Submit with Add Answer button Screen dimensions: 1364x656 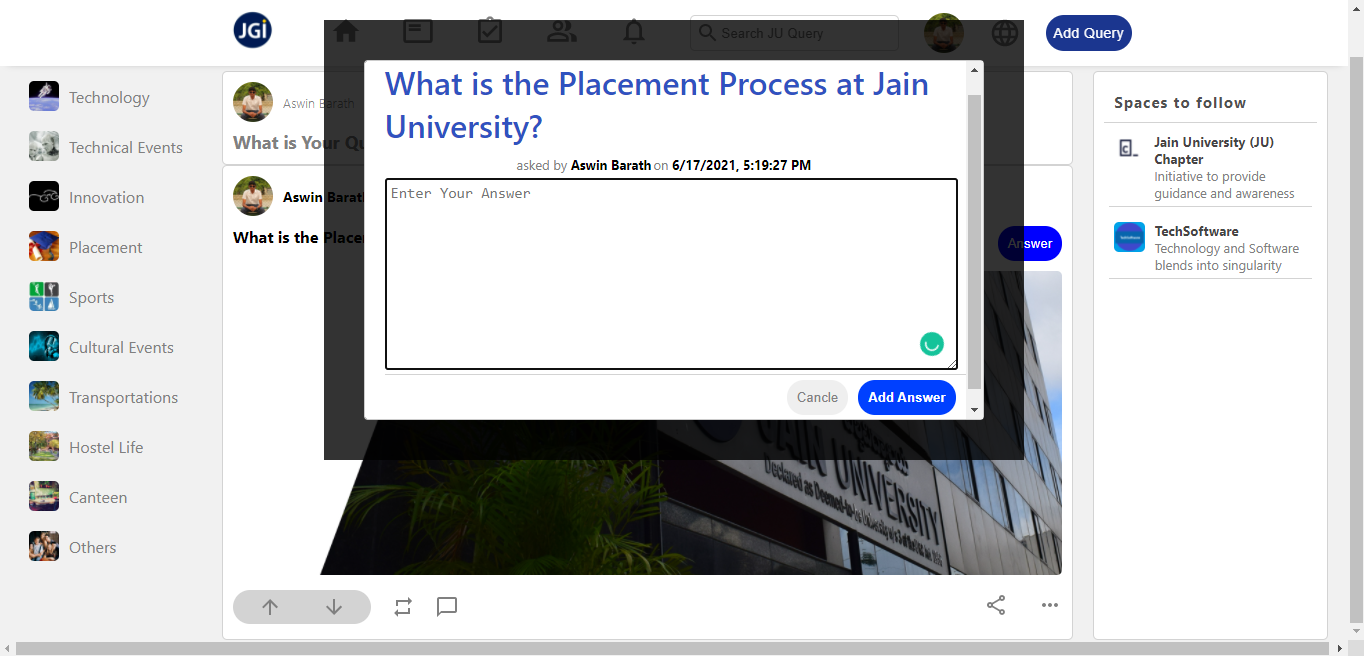[907, 397]
